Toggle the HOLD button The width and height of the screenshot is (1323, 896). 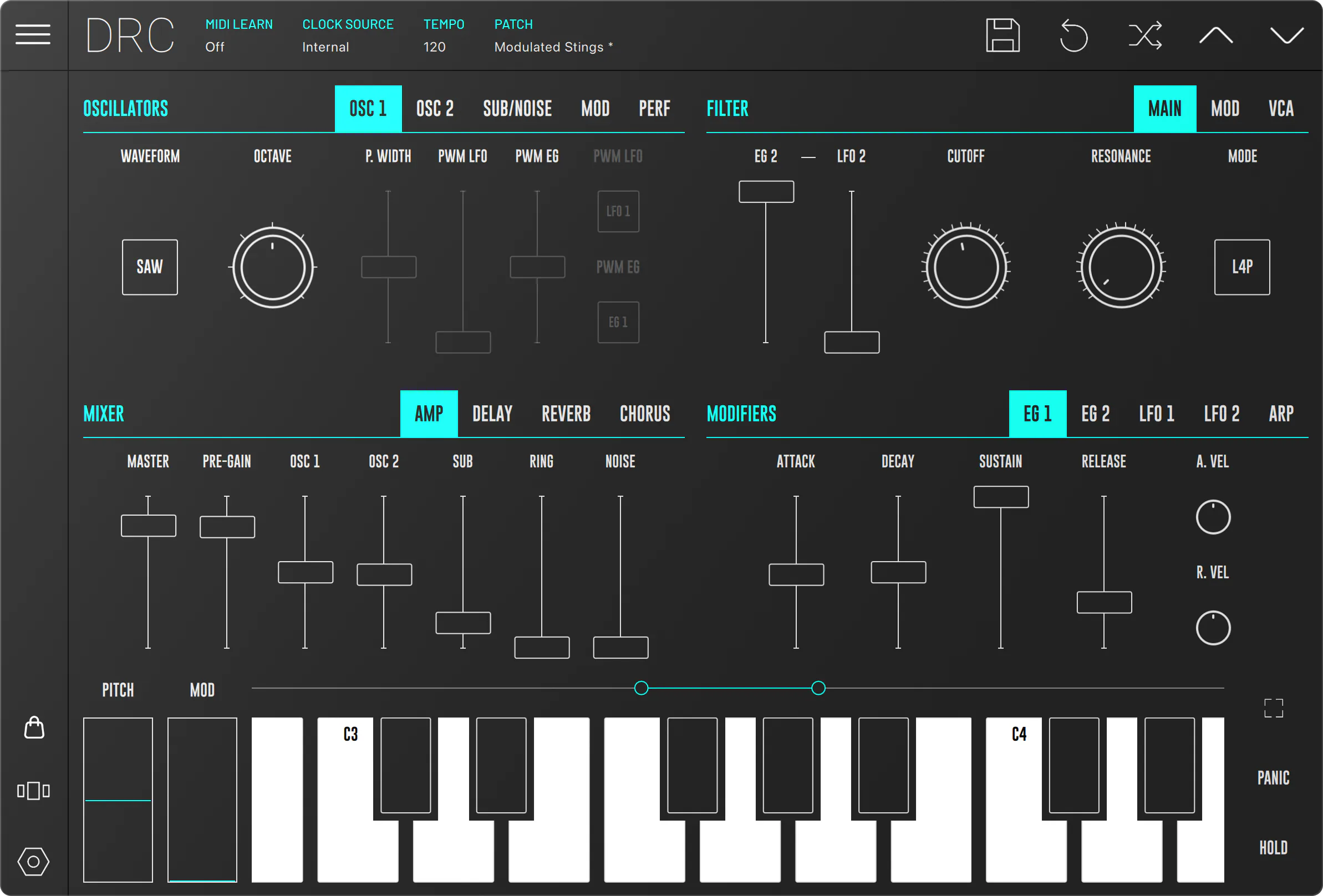1273,848
